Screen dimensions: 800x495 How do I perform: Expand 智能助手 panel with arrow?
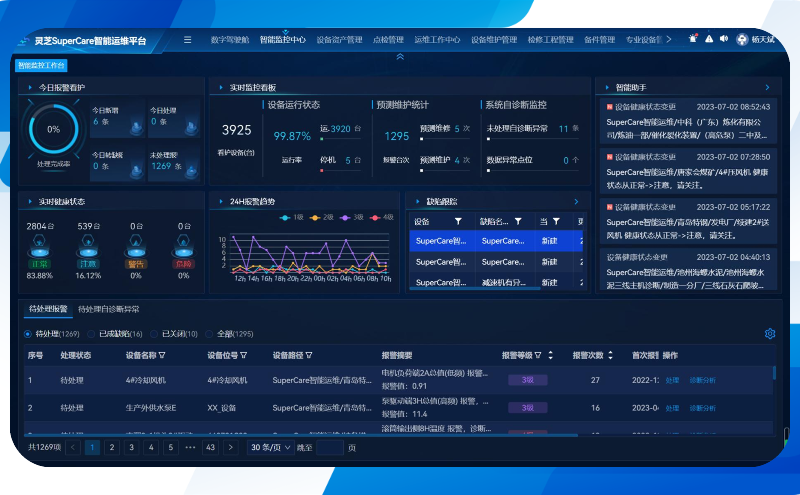coord(767,87)
